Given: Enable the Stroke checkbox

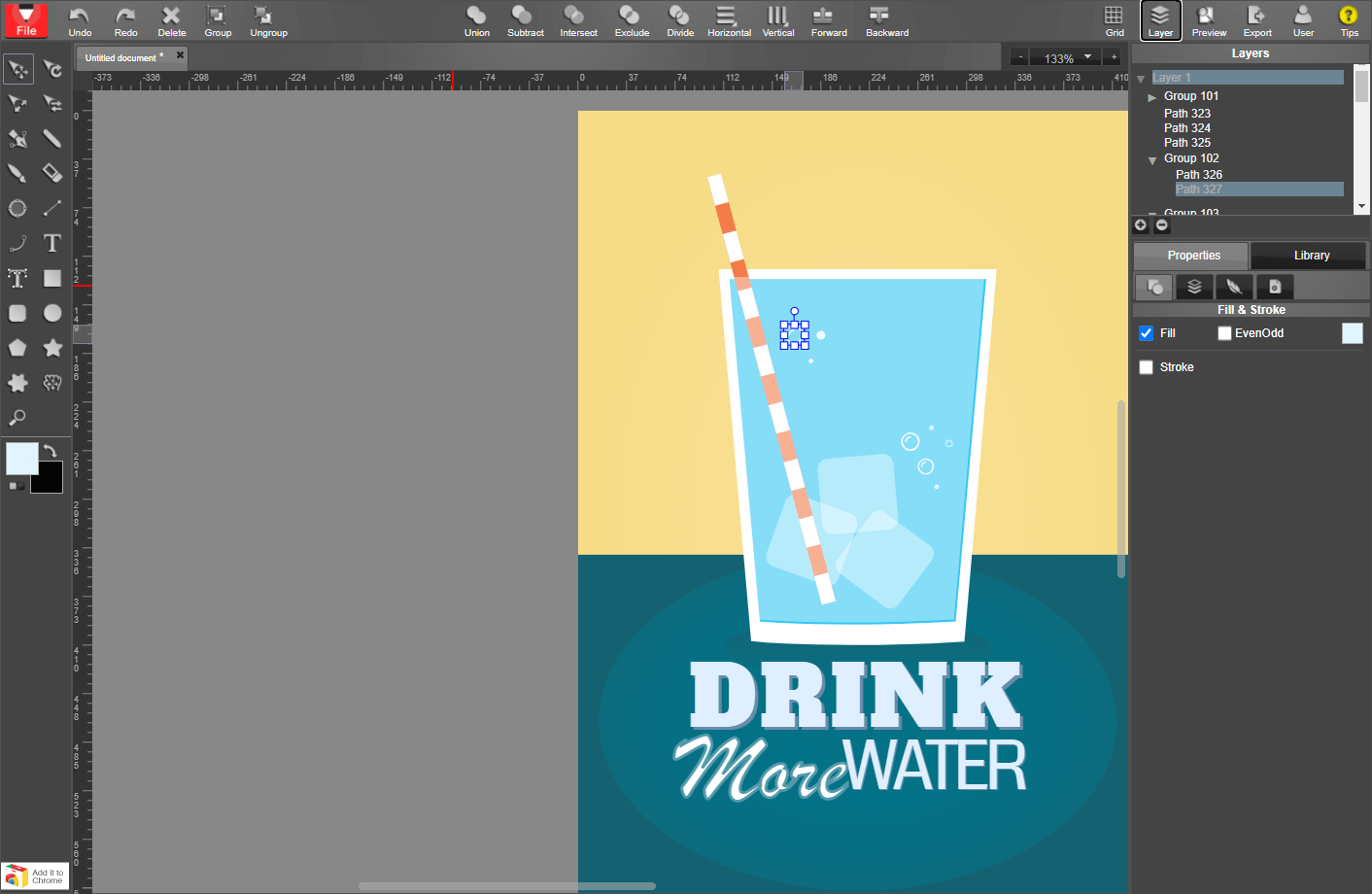Looking at the screenshot, I should pyautogui.click(x=1147, y=367).
